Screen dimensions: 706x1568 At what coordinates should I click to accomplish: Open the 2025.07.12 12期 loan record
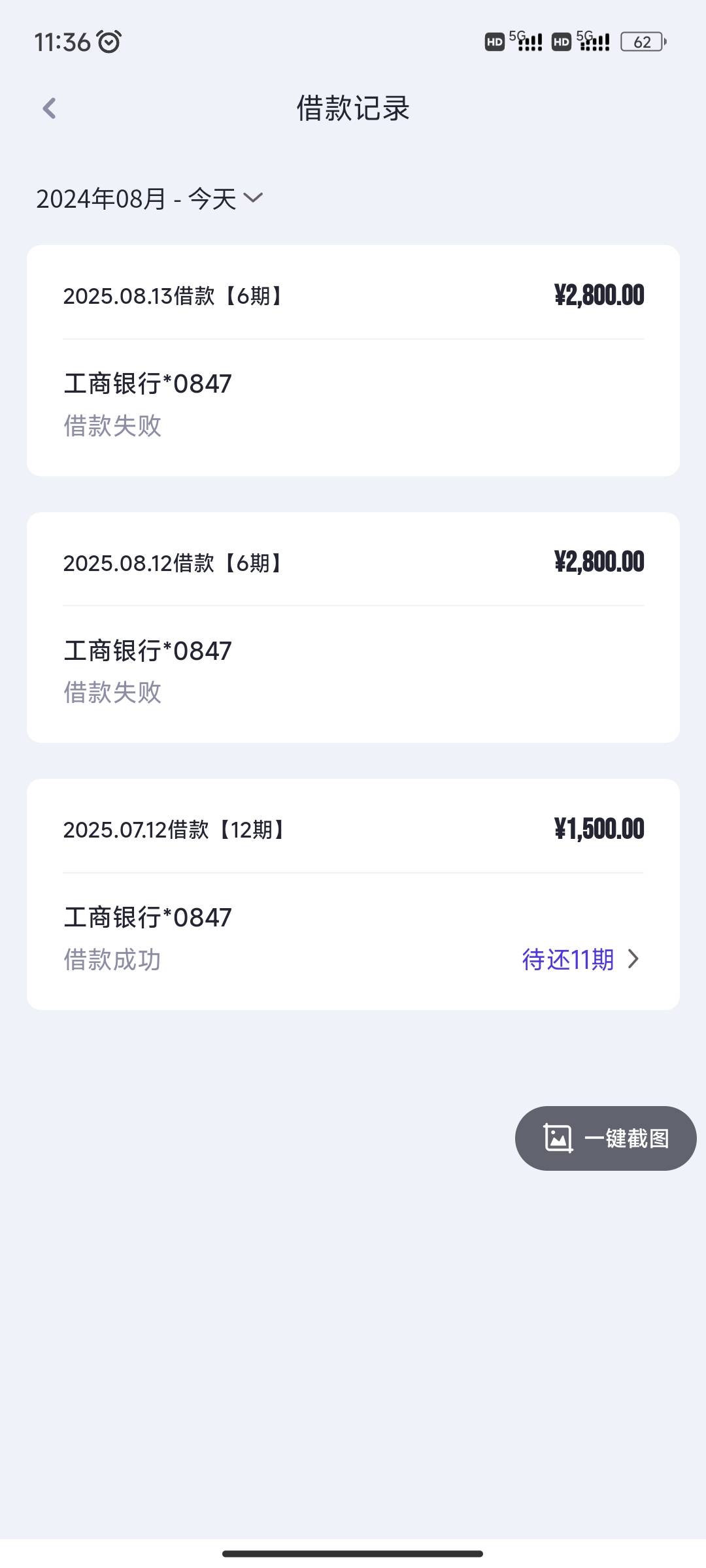coord(353,894)
